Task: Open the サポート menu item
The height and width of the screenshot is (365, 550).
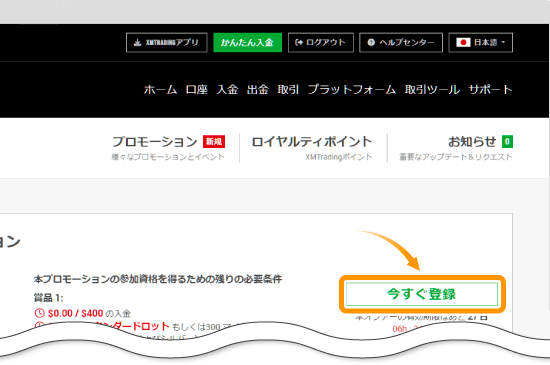Action: [490, 90]
